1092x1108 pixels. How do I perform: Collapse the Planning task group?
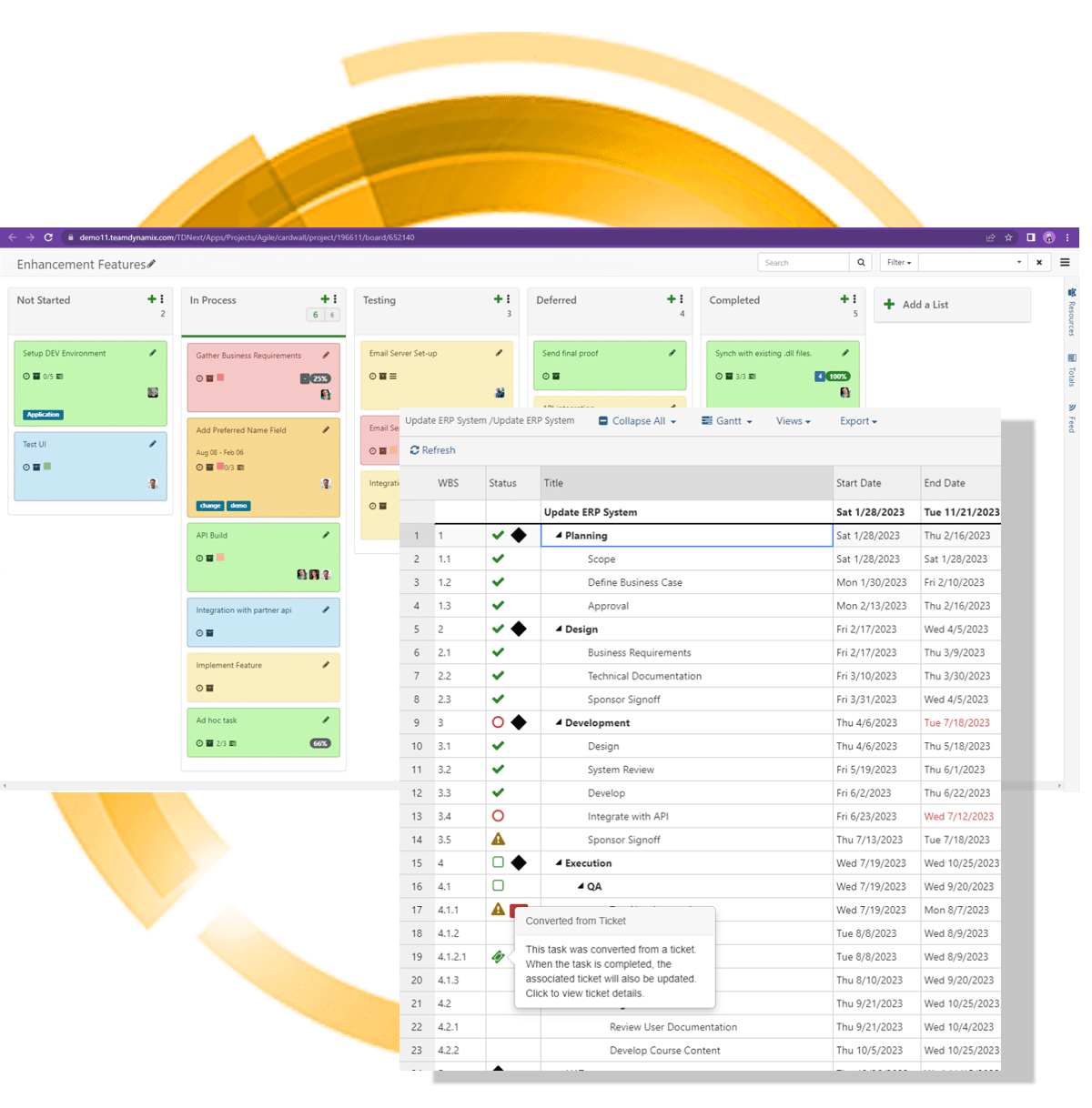pos(559,536)
